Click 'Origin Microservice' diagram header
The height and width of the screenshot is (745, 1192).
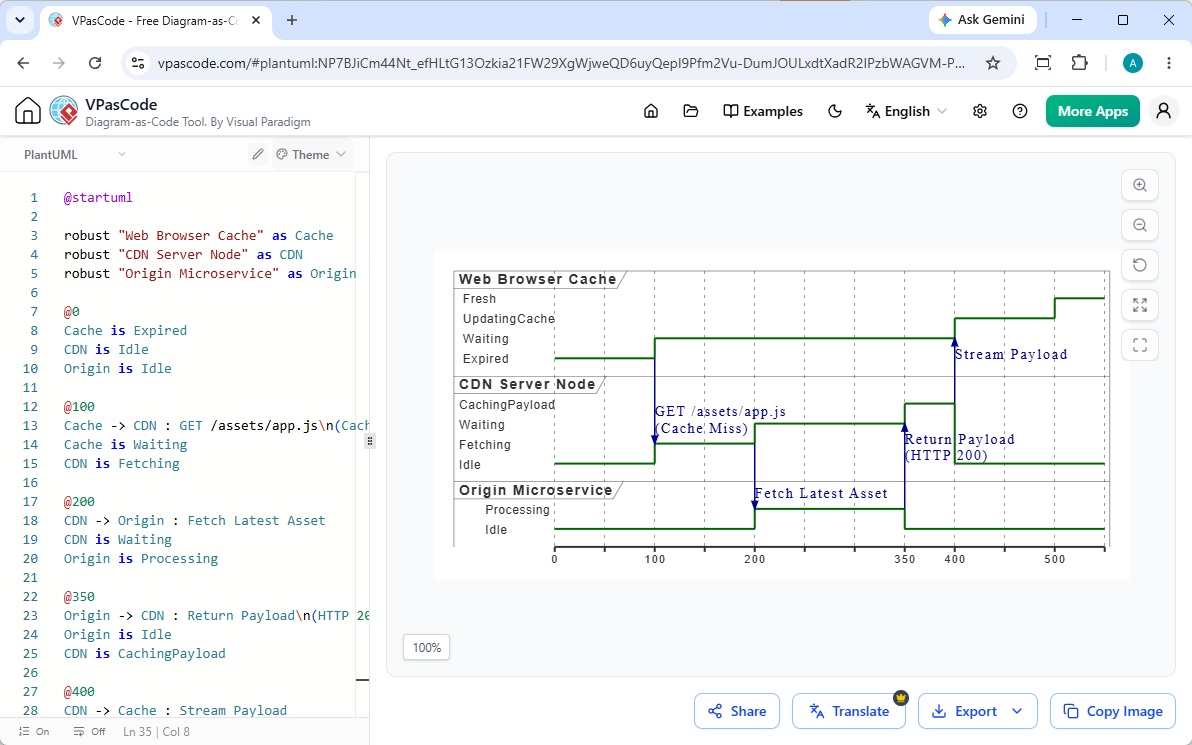[x=535, y=490]
